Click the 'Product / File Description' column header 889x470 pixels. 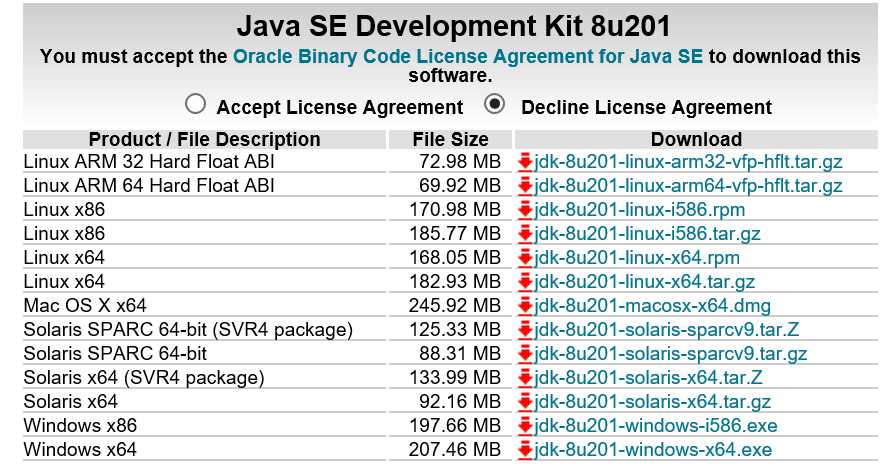(x=205, y=139)
